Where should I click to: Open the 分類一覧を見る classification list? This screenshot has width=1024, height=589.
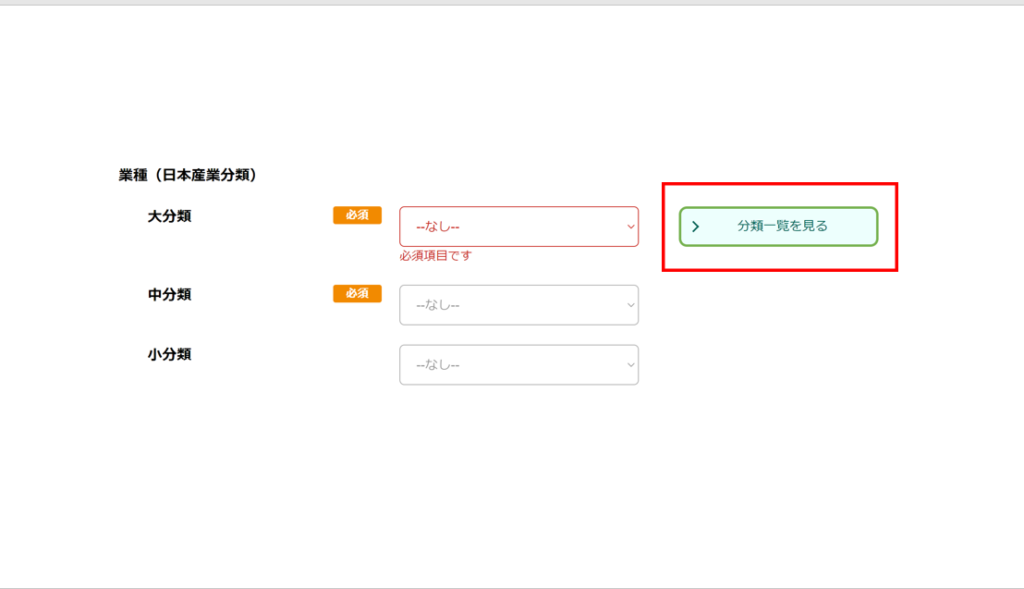coord(778,227)
